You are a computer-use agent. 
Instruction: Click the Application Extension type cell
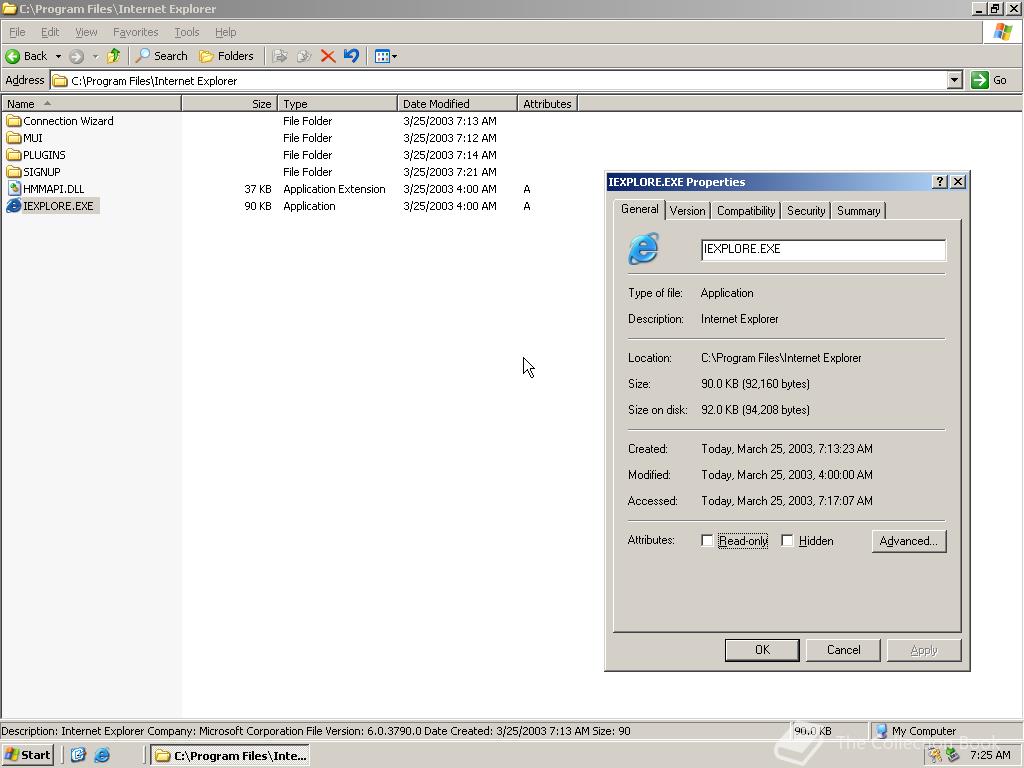pos(334,189)
